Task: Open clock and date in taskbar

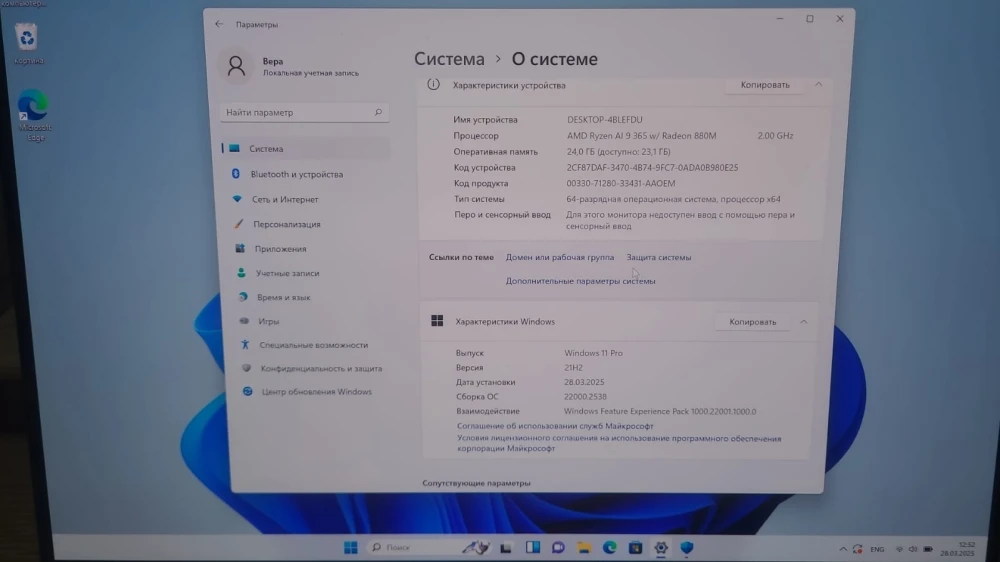Action: [x=958, y=549]
